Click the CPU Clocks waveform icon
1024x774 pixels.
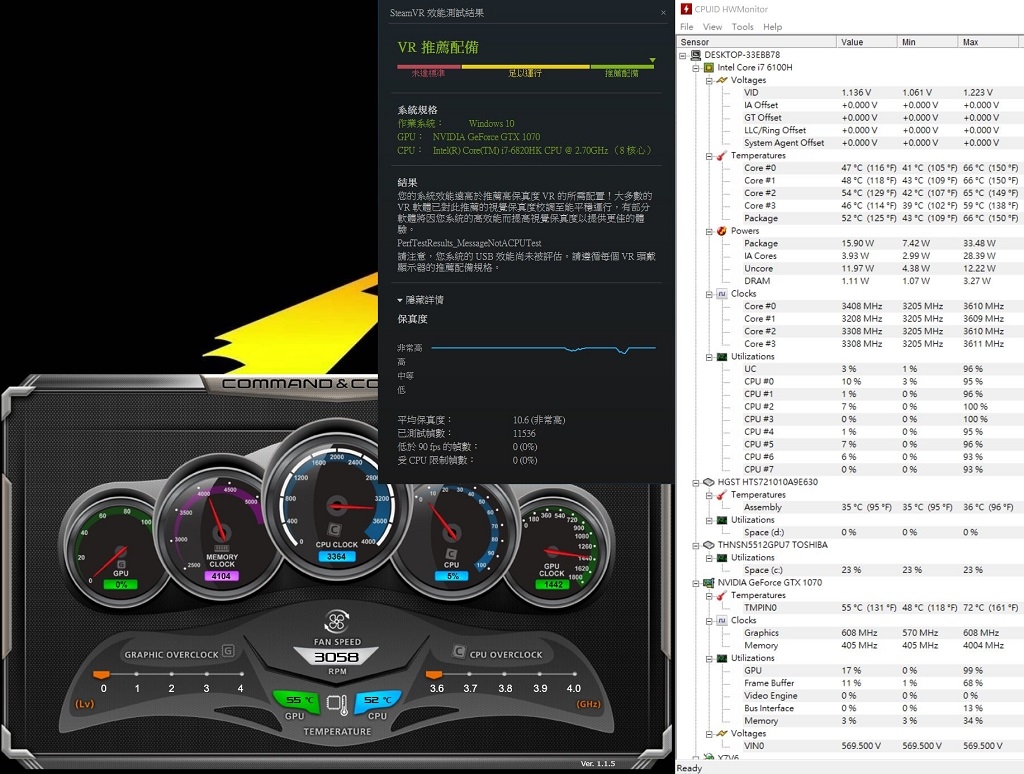[x=722, y=294]
